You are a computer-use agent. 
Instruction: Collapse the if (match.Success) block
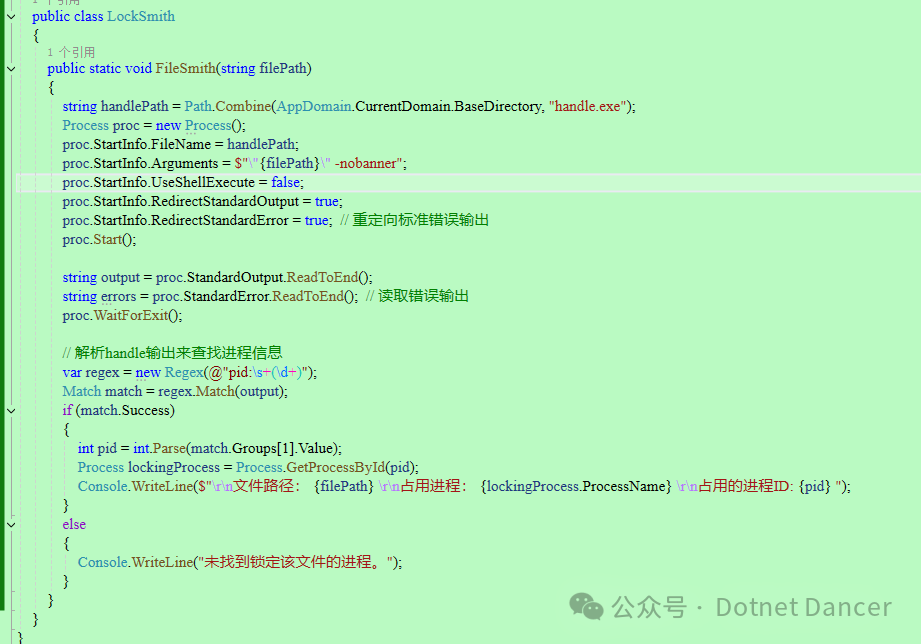pyautogui.click(x=10, y=410)
